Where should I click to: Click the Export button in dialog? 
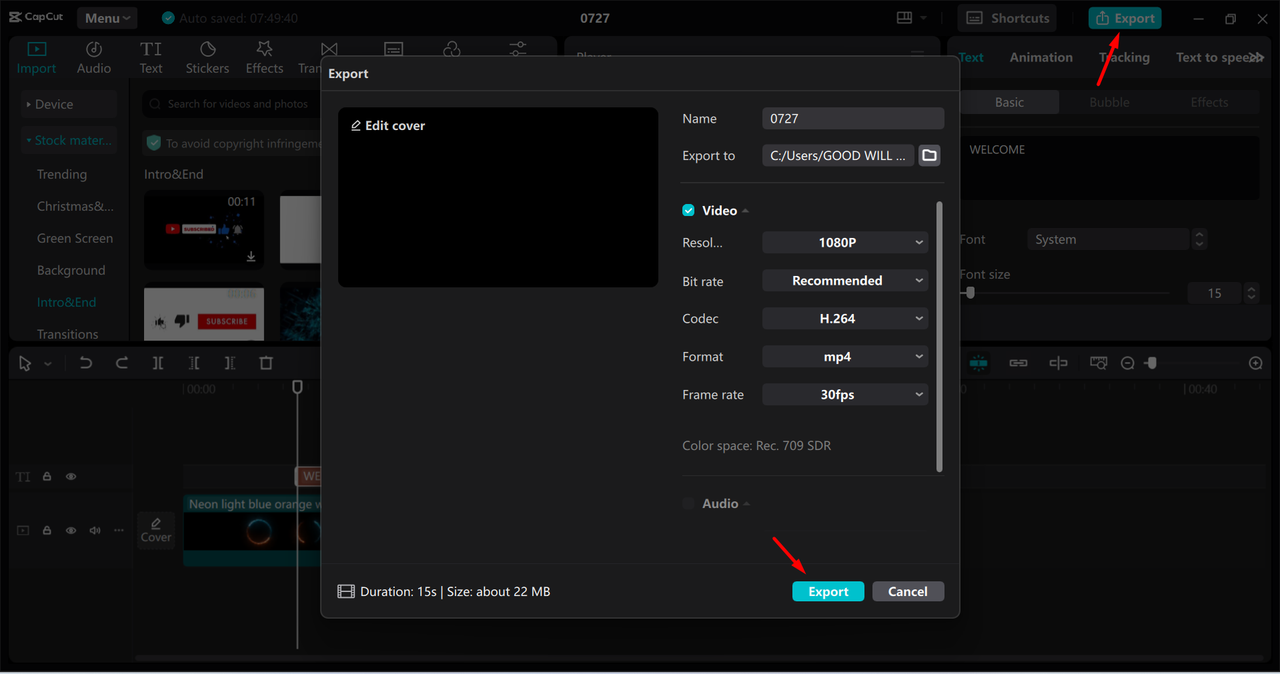828,591
